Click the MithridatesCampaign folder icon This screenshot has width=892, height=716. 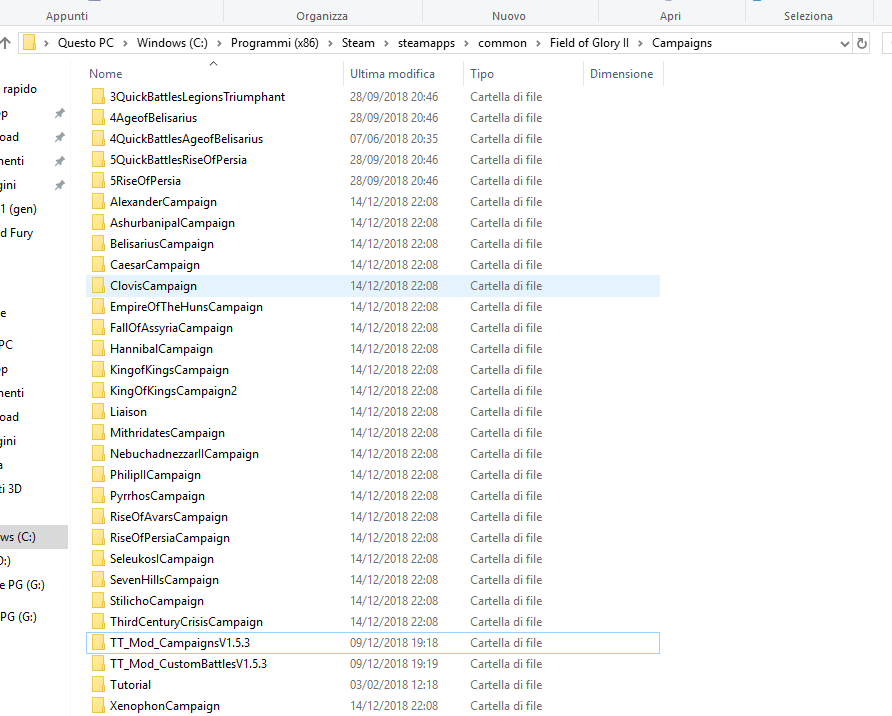pyautogui.click(x=98, y=433)
